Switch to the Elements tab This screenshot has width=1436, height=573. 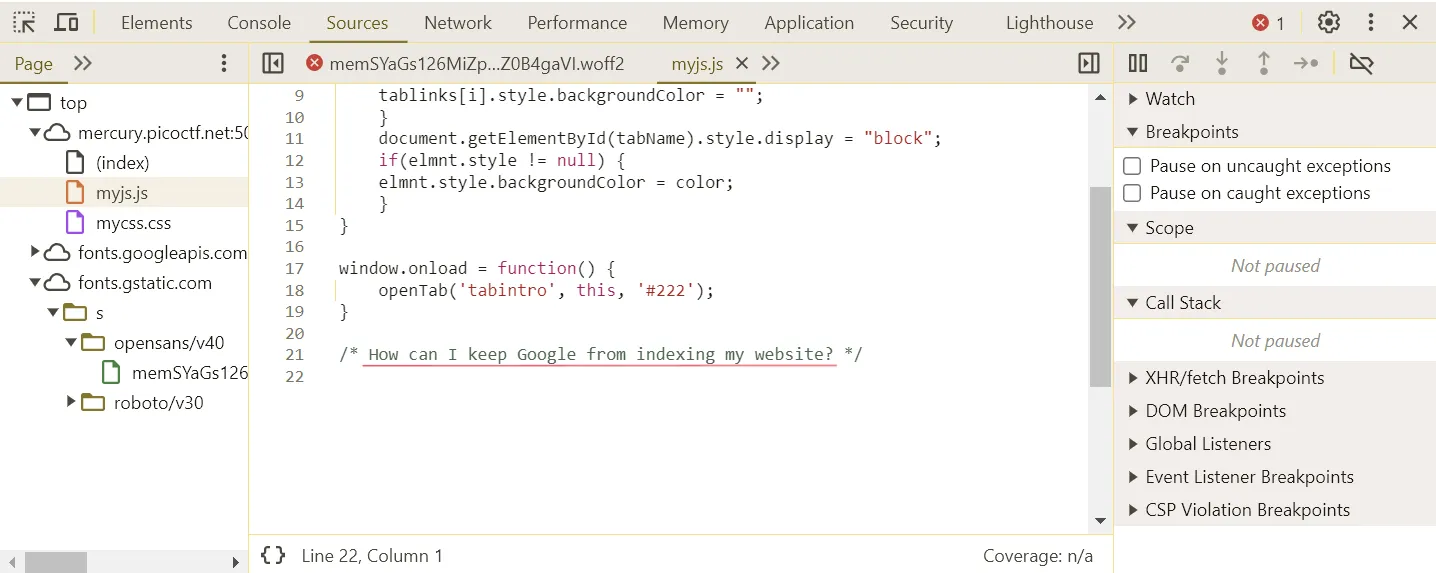(156, 22)
